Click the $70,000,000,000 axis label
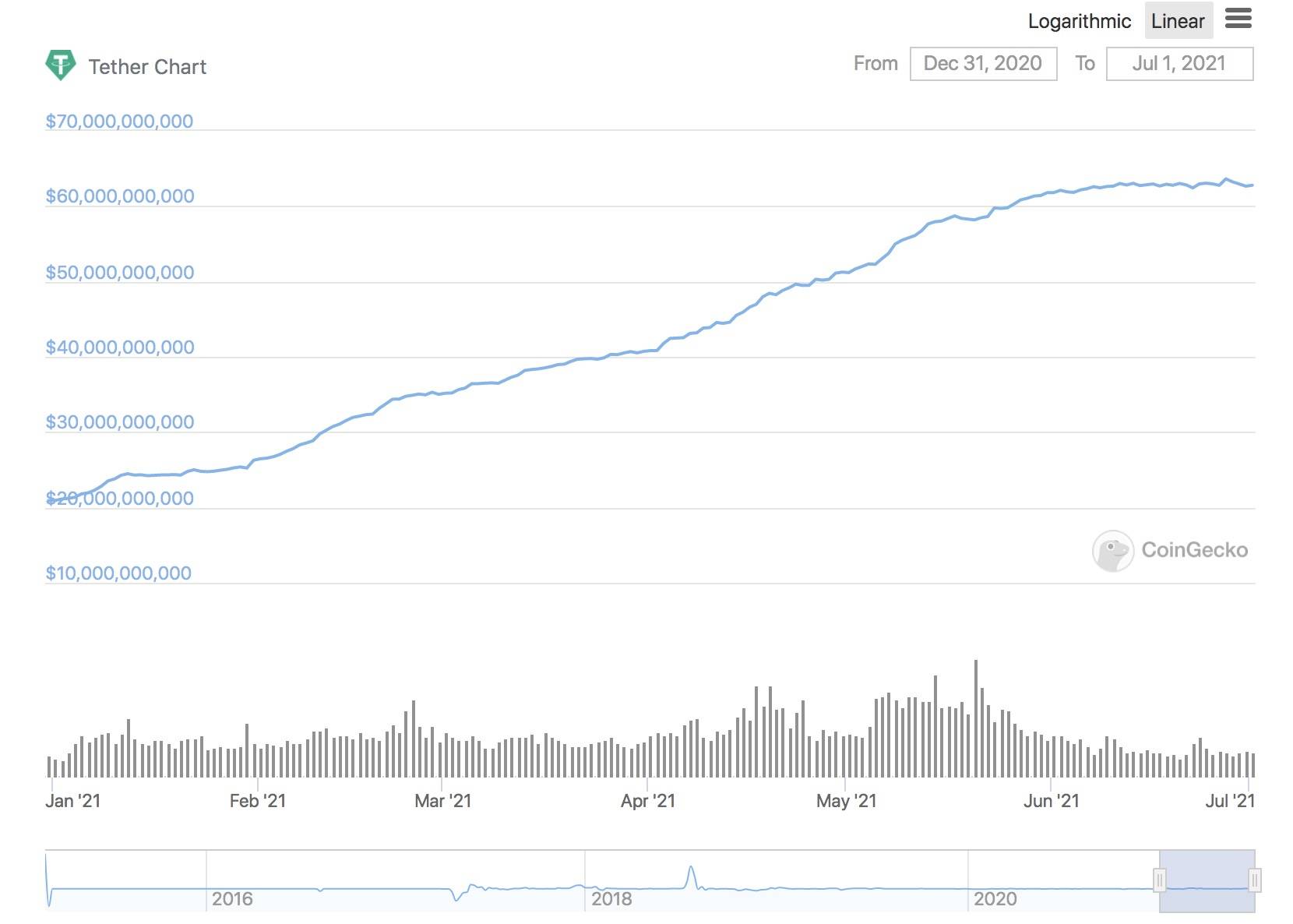Screen dimensions: 1293x924 click(119, 122)
